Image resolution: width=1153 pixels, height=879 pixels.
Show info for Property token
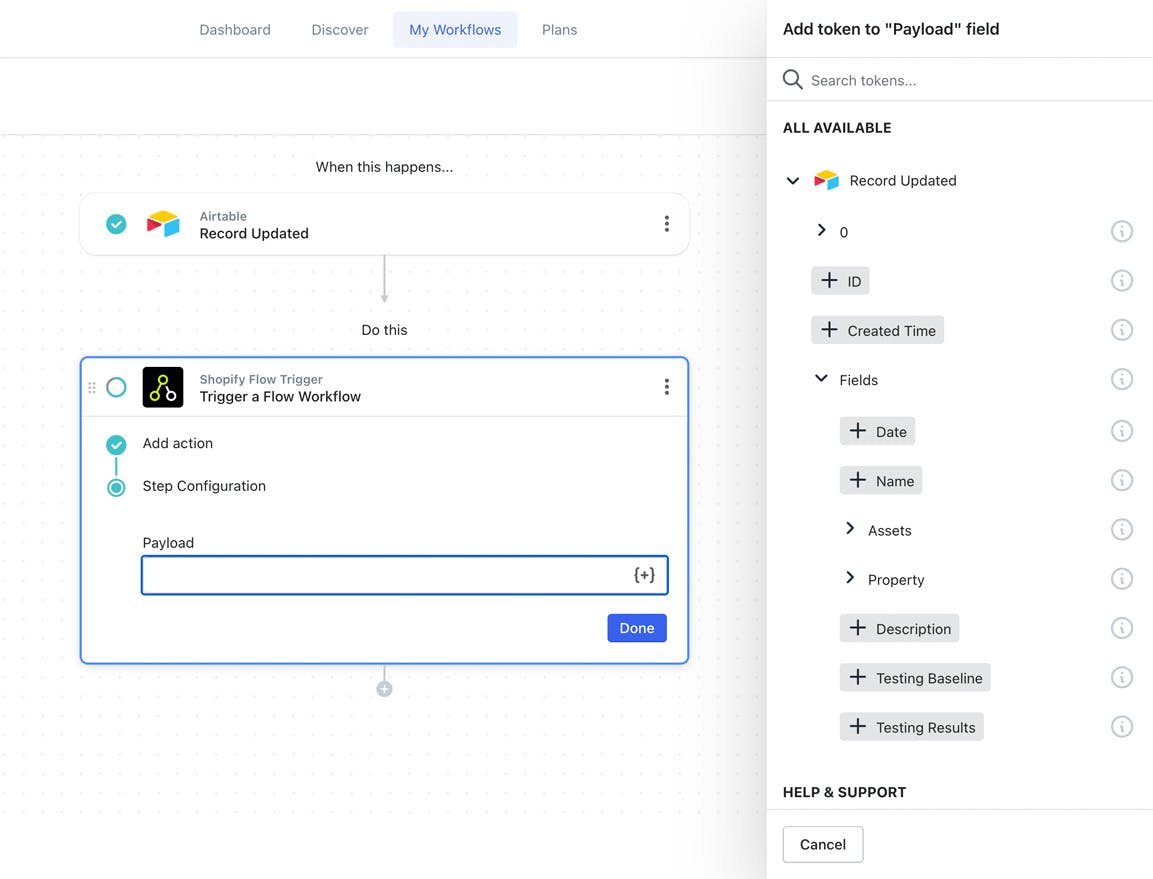(x=1121, y=579)
